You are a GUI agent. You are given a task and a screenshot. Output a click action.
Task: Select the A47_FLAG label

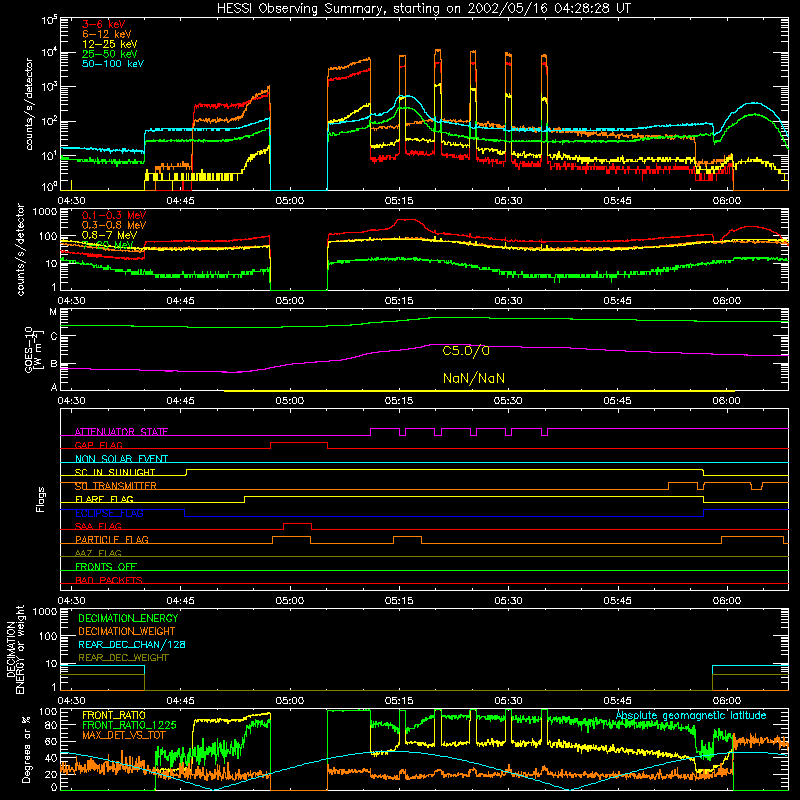pyautogui.click(x=98, y=554)
